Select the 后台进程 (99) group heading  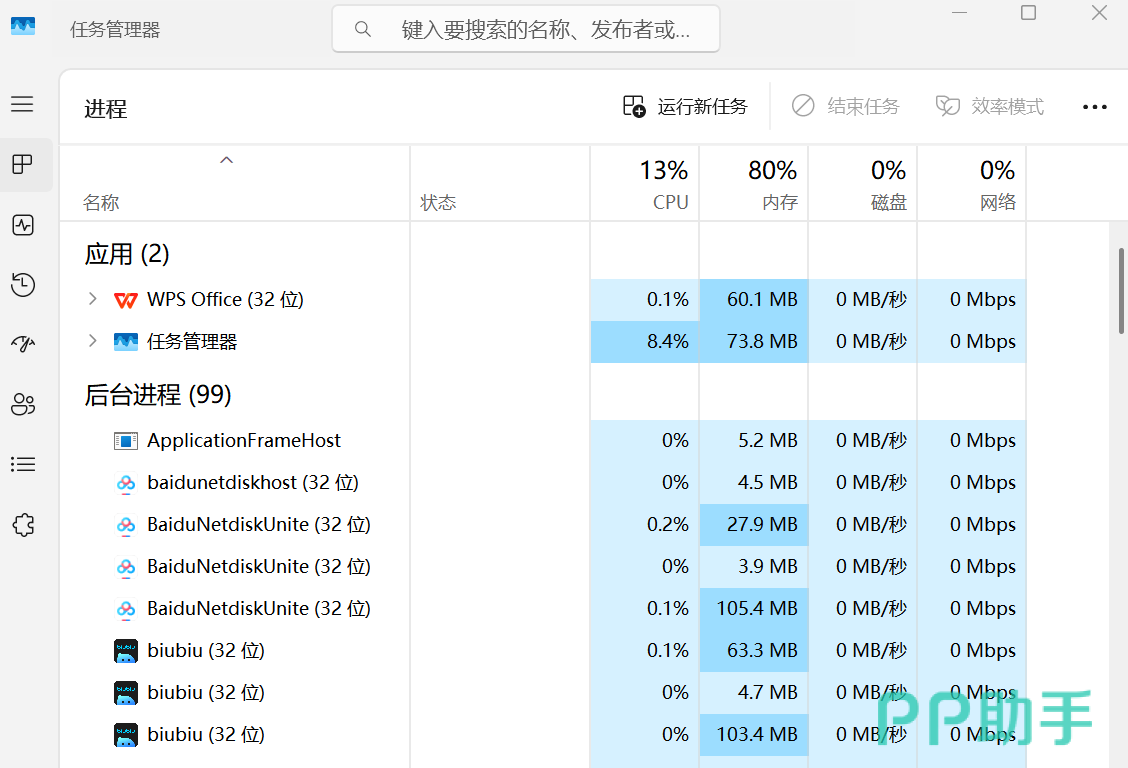[x=158, y=395]
